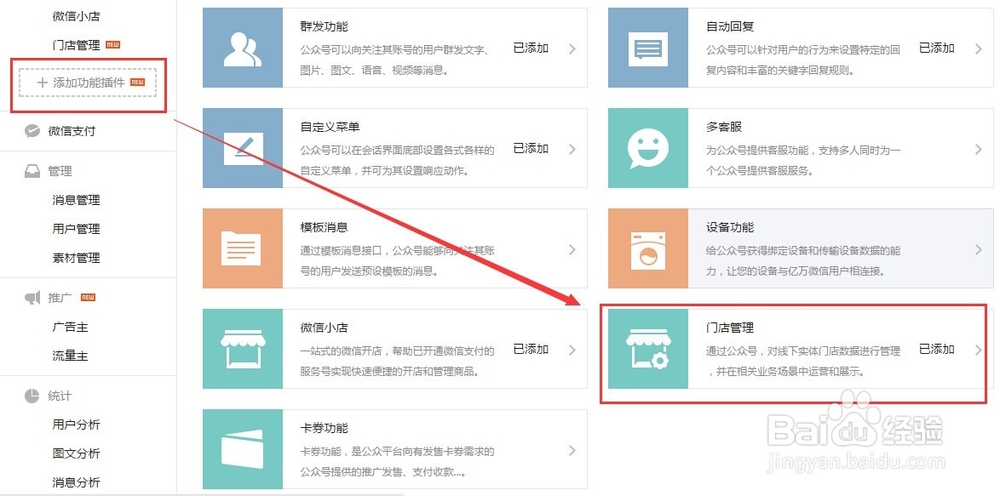Open the 多客服 smiley chat icon tile
This screenshot has width=1000, height=496.
(648, 148)
